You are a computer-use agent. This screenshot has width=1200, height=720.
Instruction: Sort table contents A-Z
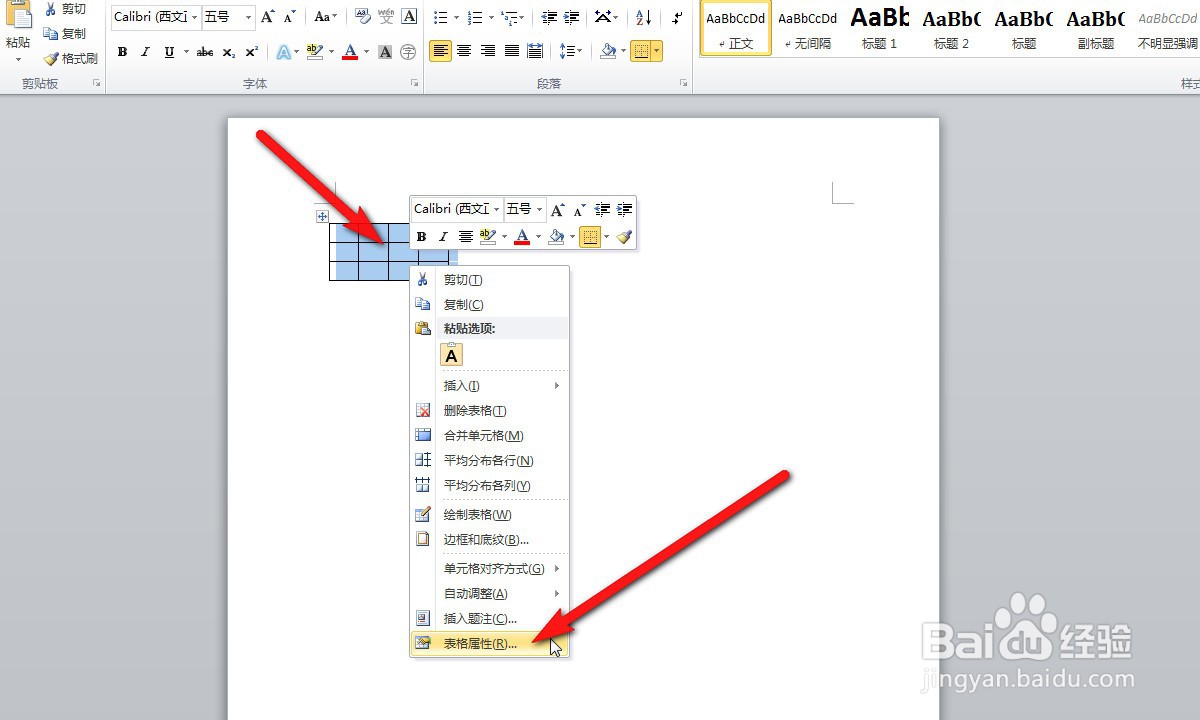(644, 17)
